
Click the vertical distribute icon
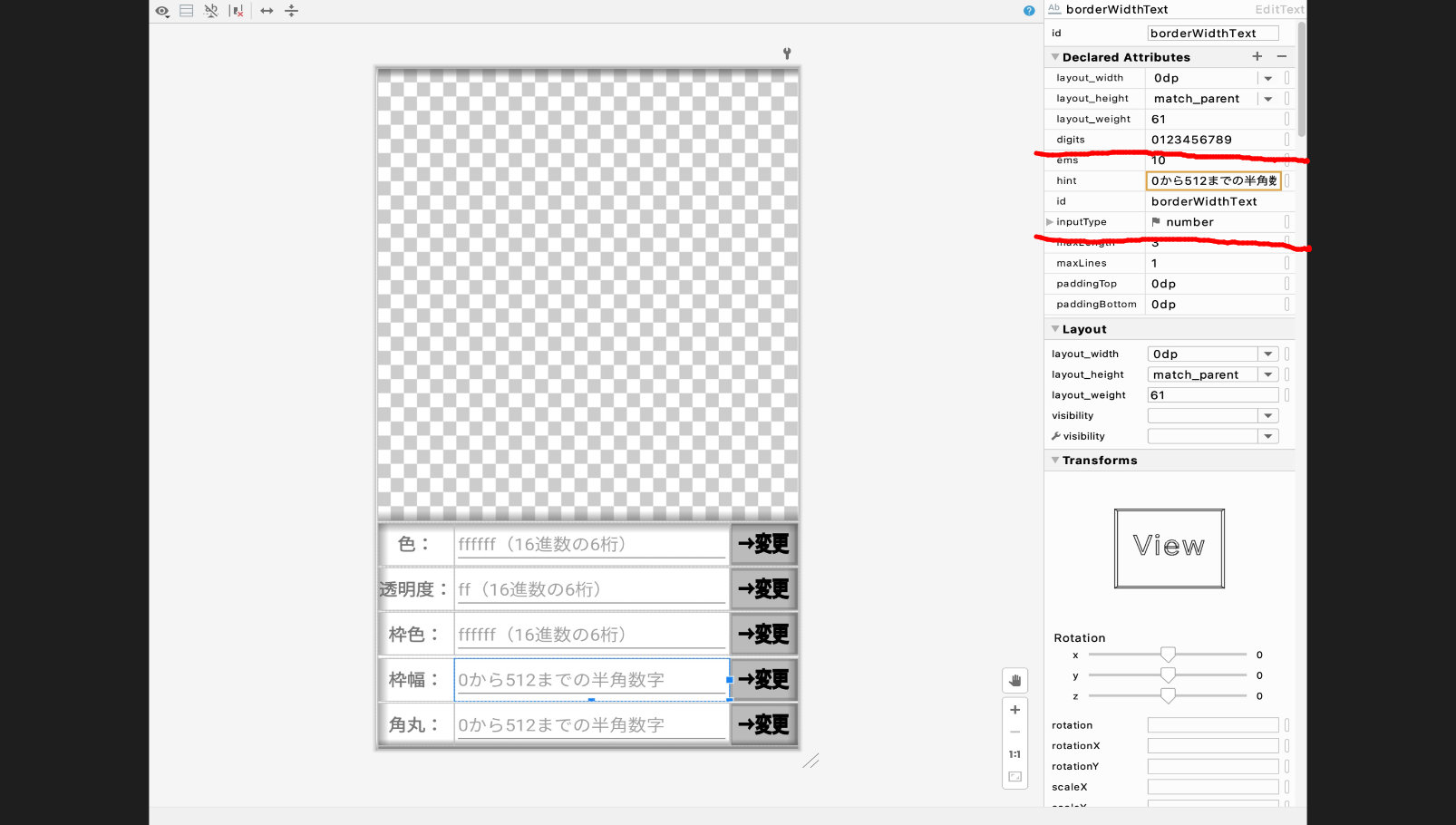[x=291, y=11]
